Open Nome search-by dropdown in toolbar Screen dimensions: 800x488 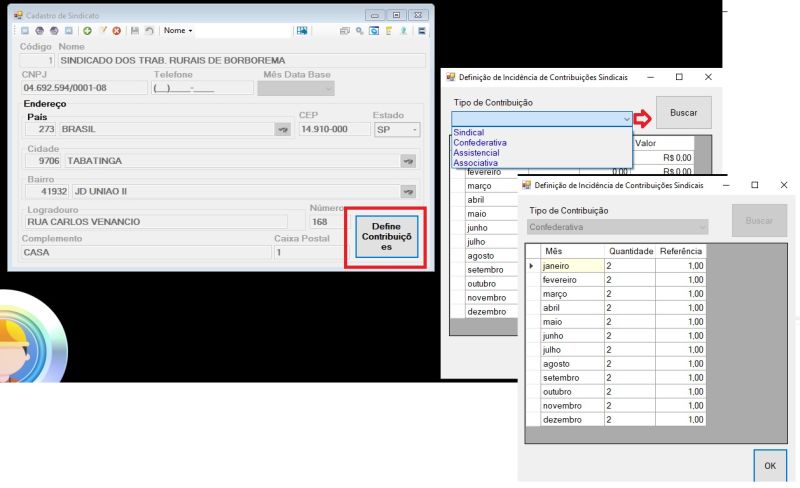(178, 31)
